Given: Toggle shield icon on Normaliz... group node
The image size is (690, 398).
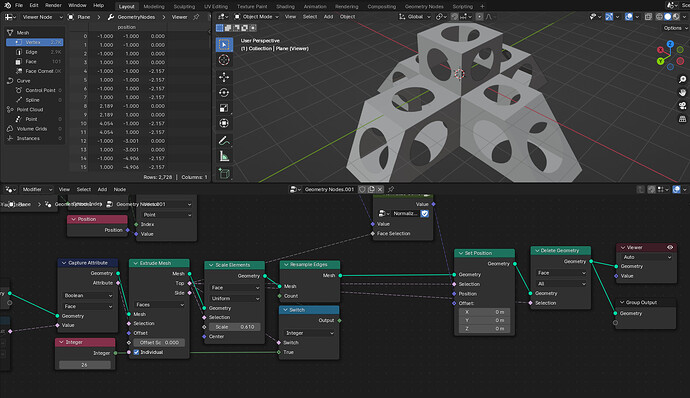Looking at the screenshot, I should click(x=425, y=214).
